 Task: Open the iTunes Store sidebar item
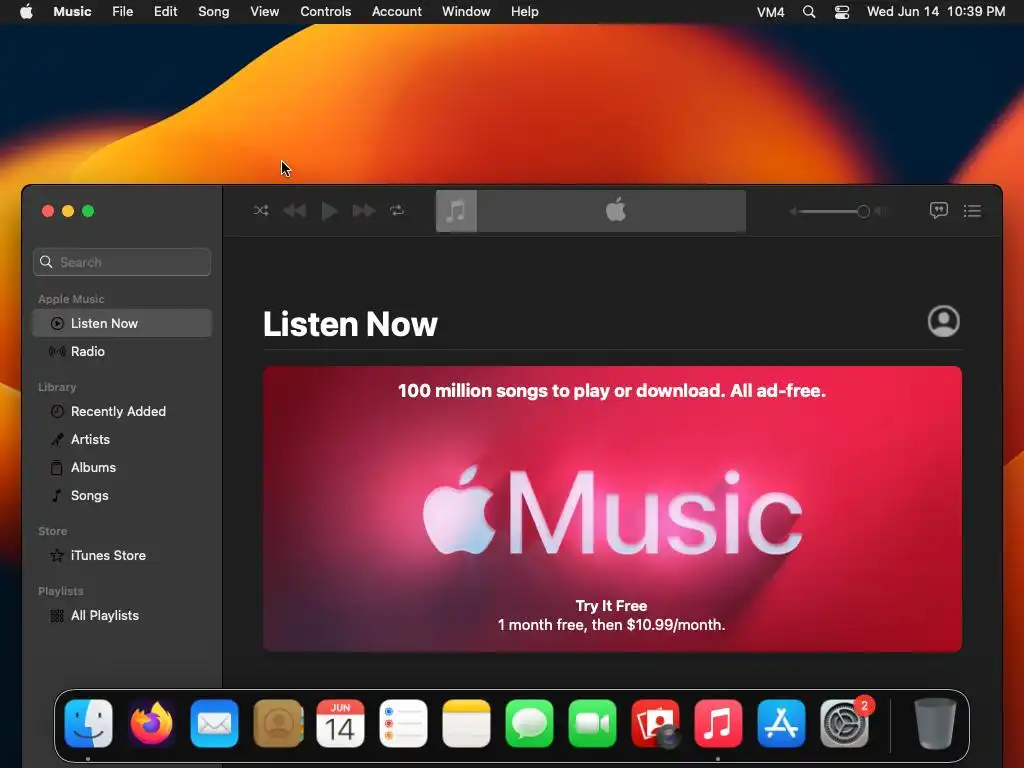[x=122, y=556]
